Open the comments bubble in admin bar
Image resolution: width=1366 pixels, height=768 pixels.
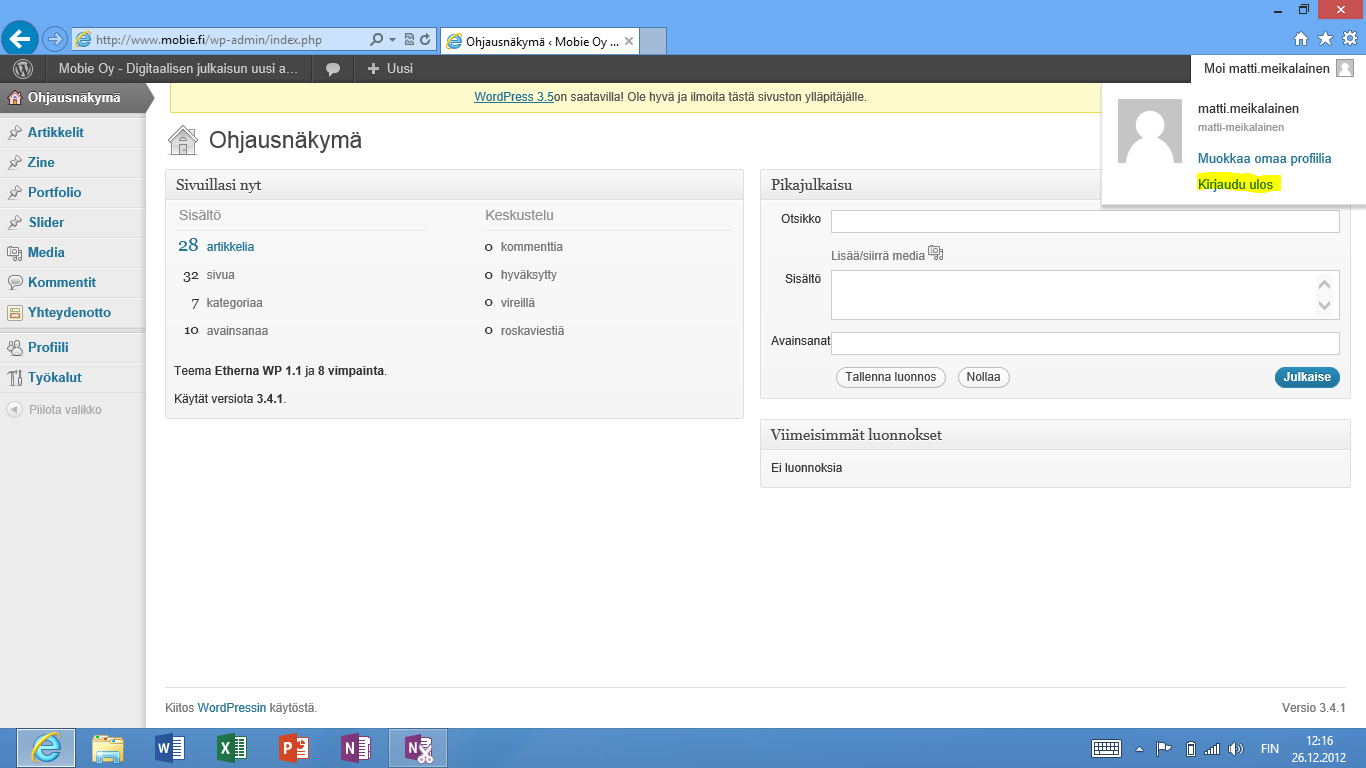pyautogui.click(x=333, y=69)
